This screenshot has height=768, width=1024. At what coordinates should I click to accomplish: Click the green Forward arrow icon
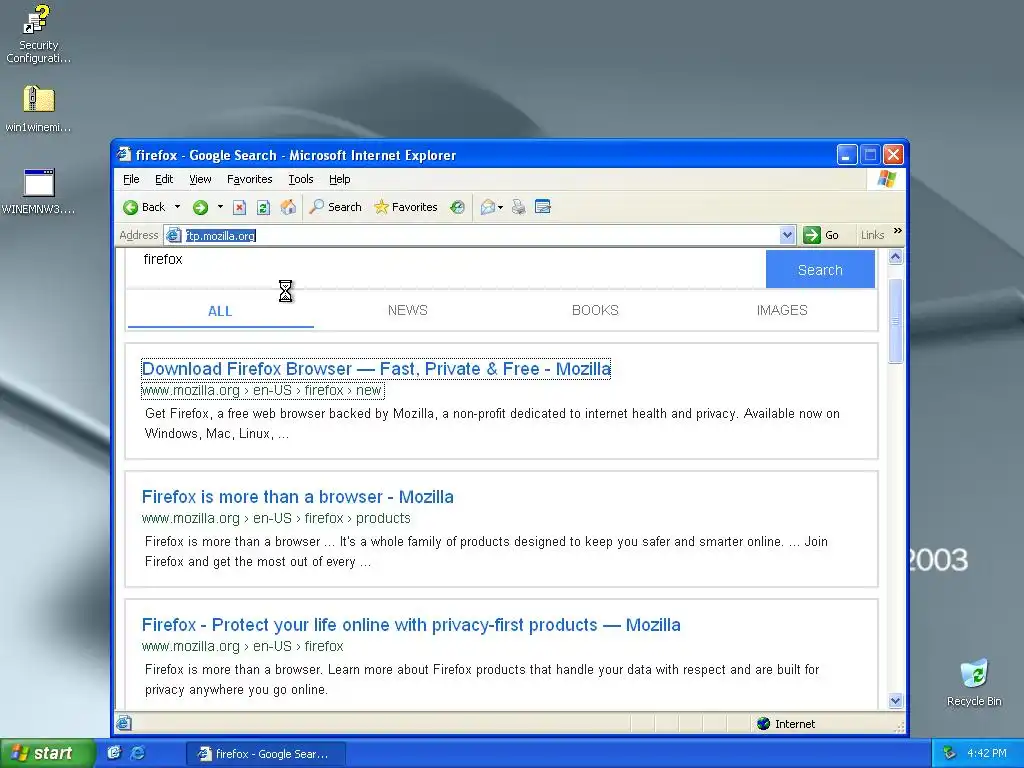coord(200,207)
